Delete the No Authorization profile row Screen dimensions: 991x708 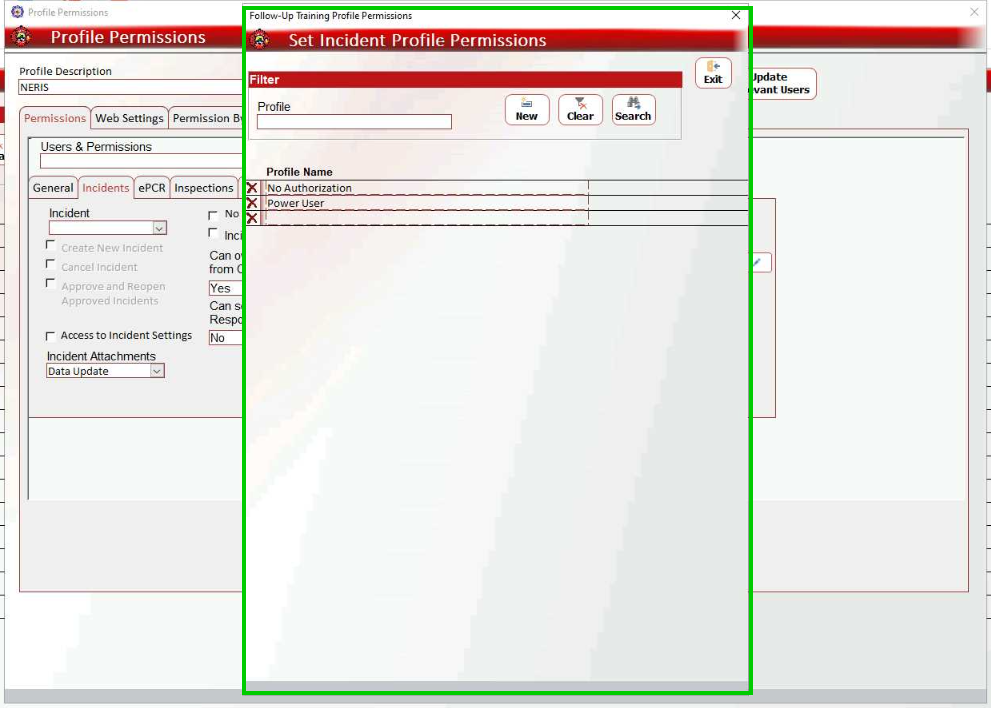coord(252,188)
